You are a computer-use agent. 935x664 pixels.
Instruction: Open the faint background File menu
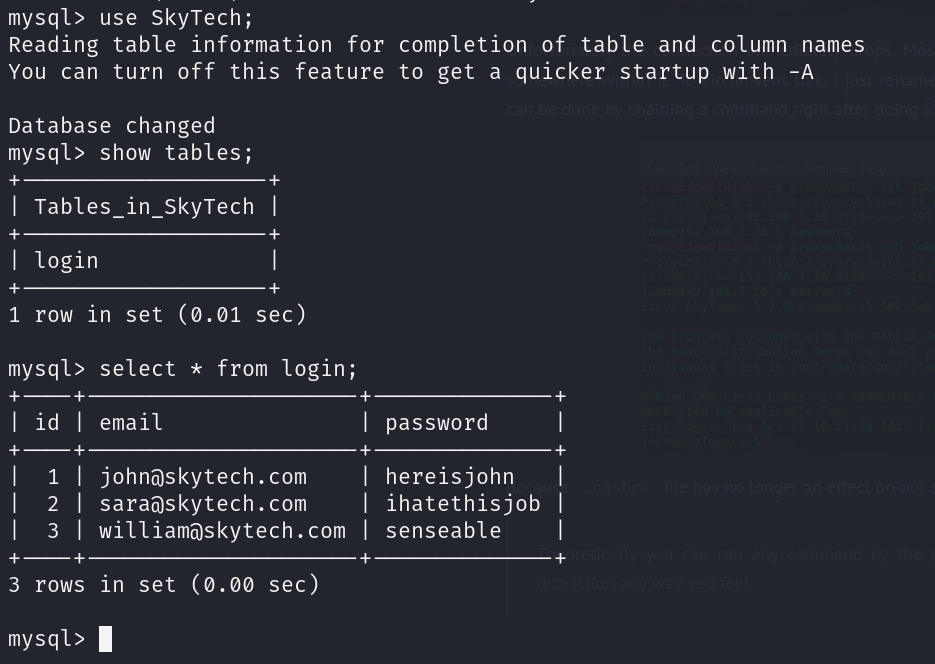click(655, 169)
